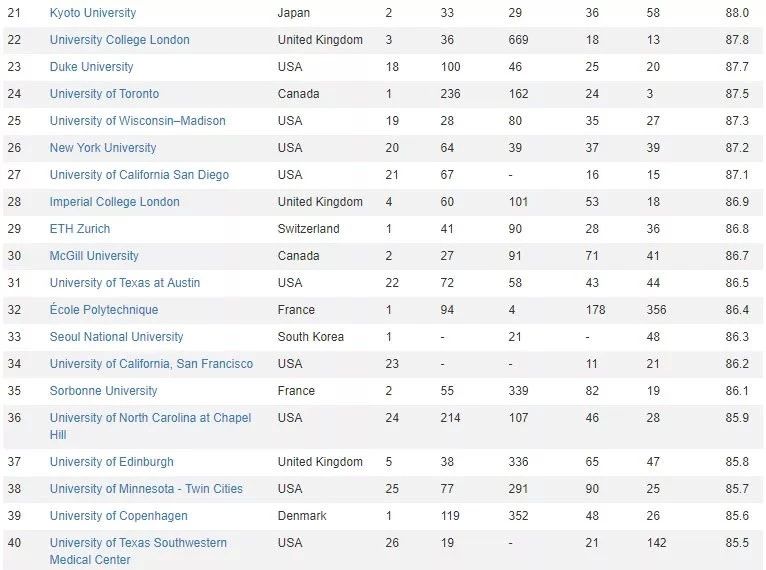Visit the University of Toronto page
Viewport: 766px width, 570px height.
[x=105, y=93]
